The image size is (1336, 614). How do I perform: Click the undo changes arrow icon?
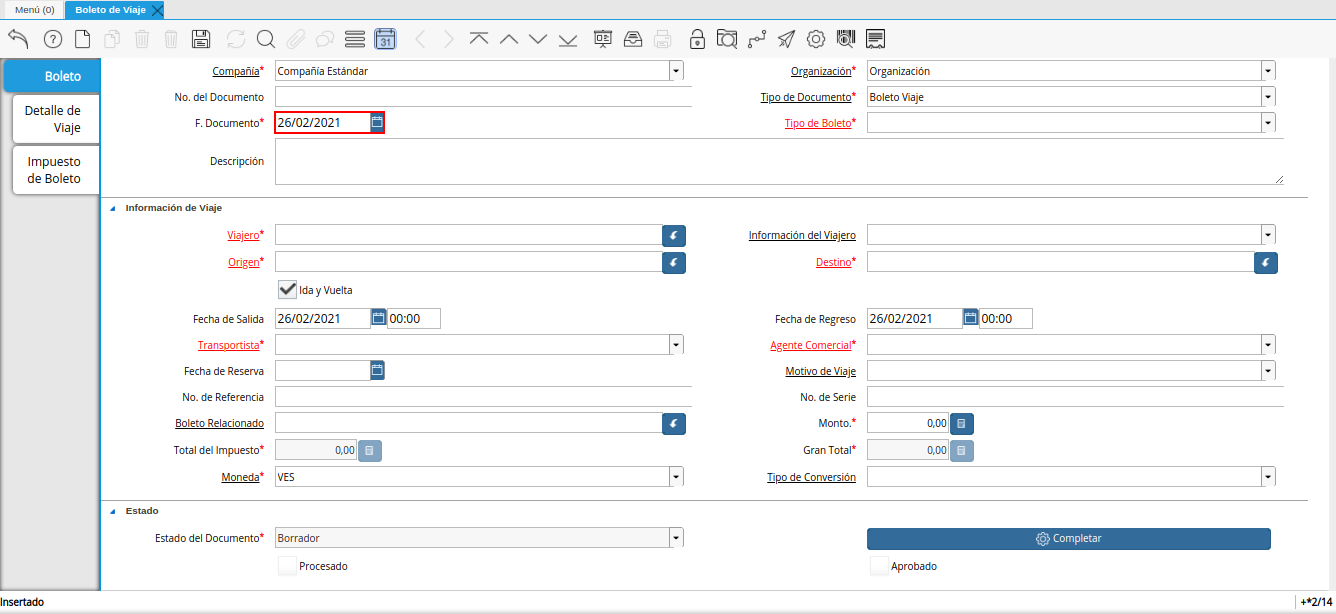point(18,39)
